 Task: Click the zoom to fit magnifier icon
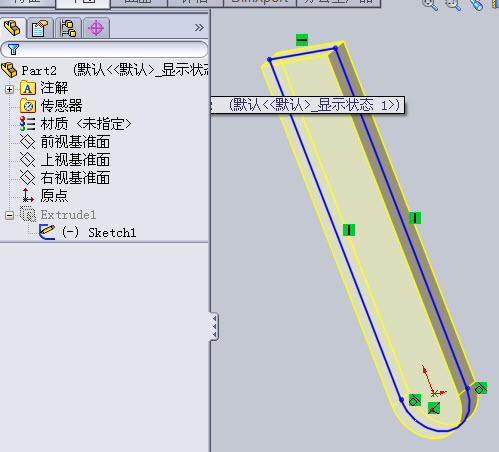click(x=430, y=4)
